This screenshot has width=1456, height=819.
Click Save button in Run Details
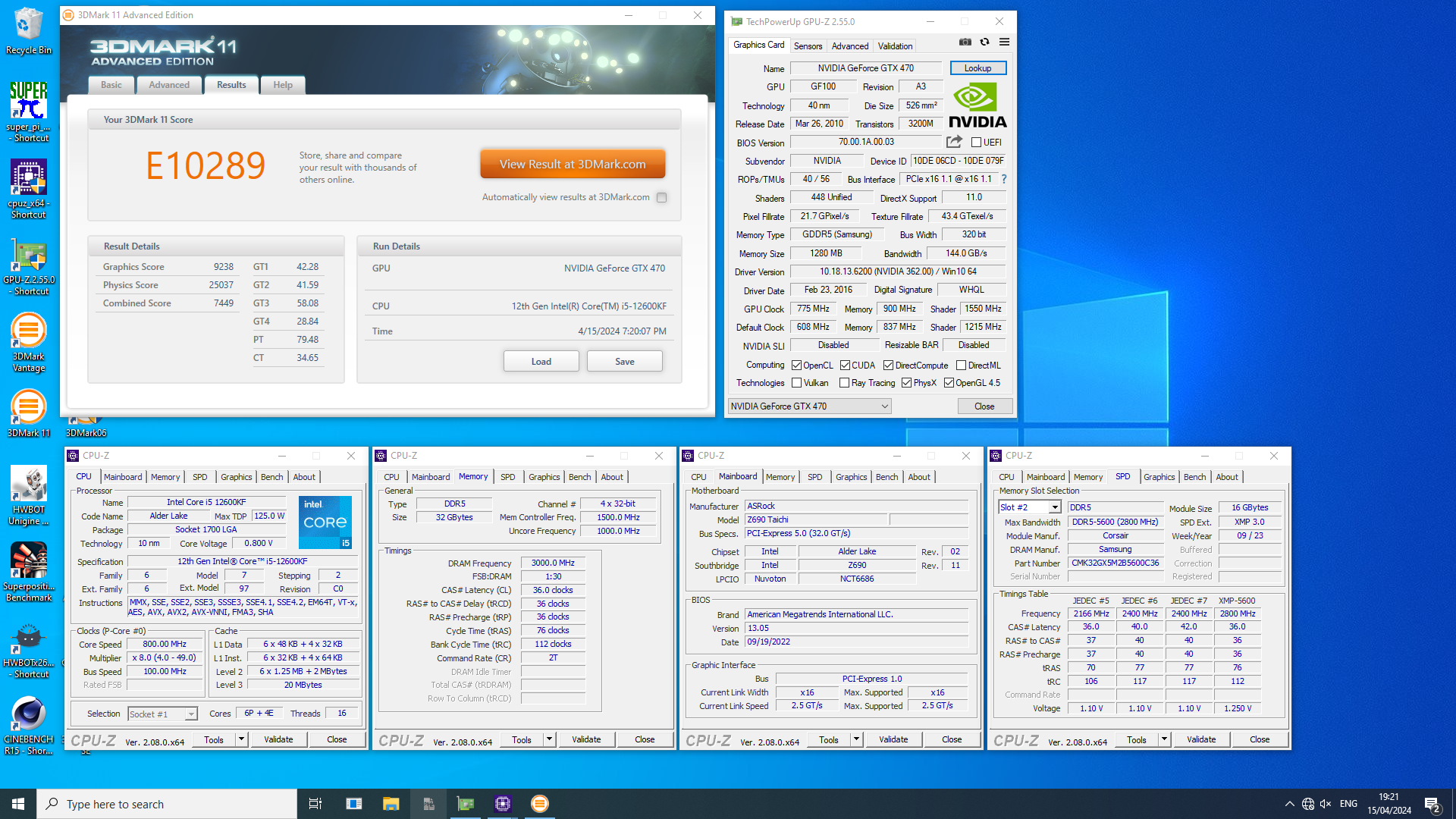(625, 362)
